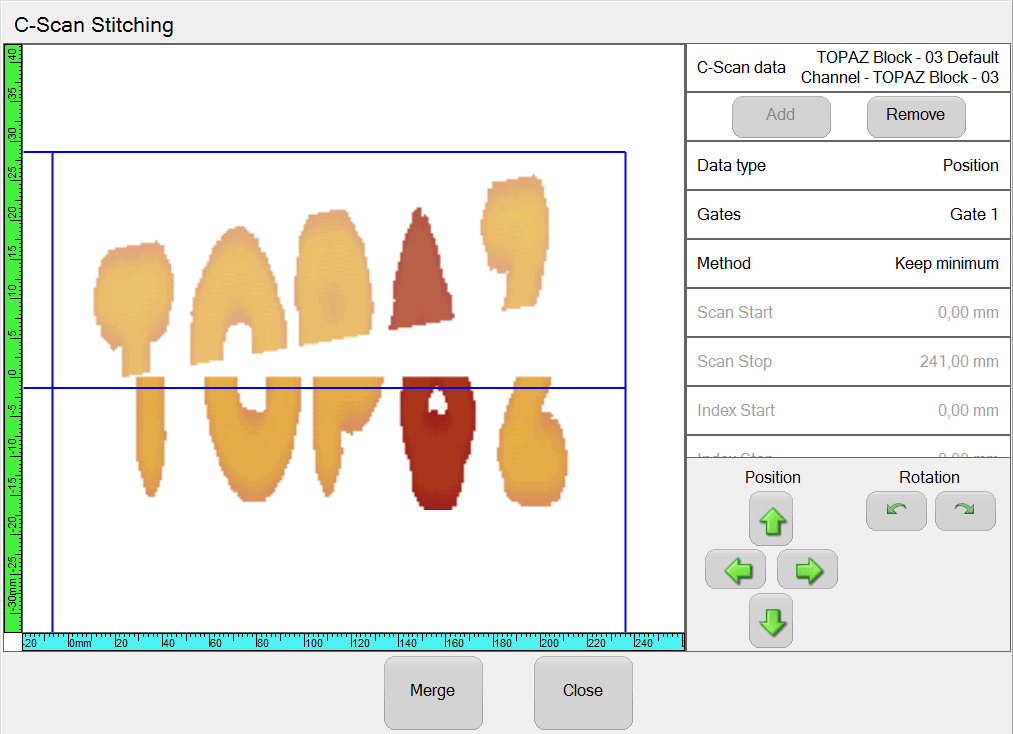Move the C-scan position down

[771, 620]
